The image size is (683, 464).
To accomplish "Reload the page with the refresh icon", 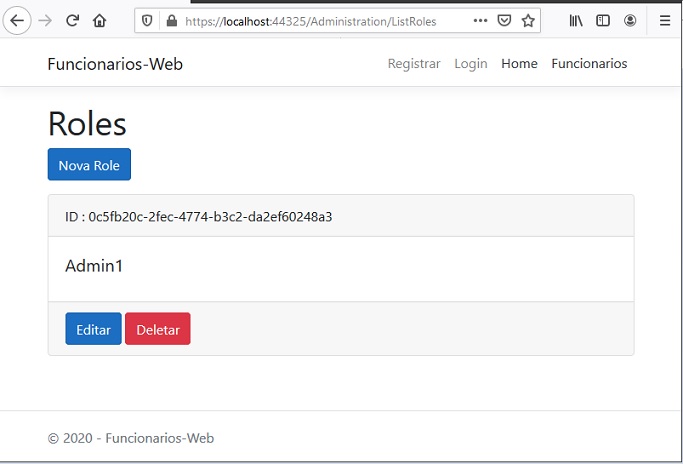I will [x=72, y=20].
